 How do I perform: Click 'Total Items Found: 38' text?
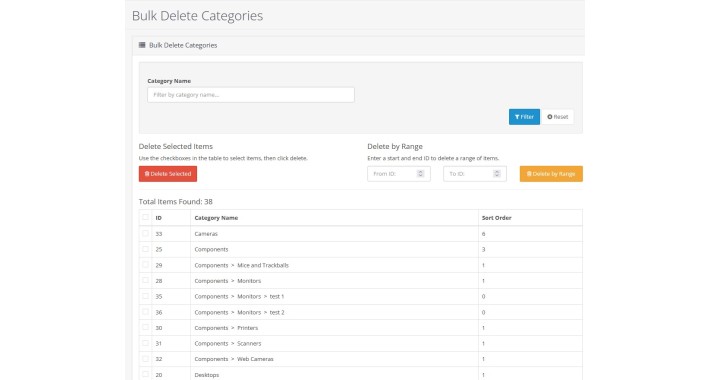click(x=176, y=202)
